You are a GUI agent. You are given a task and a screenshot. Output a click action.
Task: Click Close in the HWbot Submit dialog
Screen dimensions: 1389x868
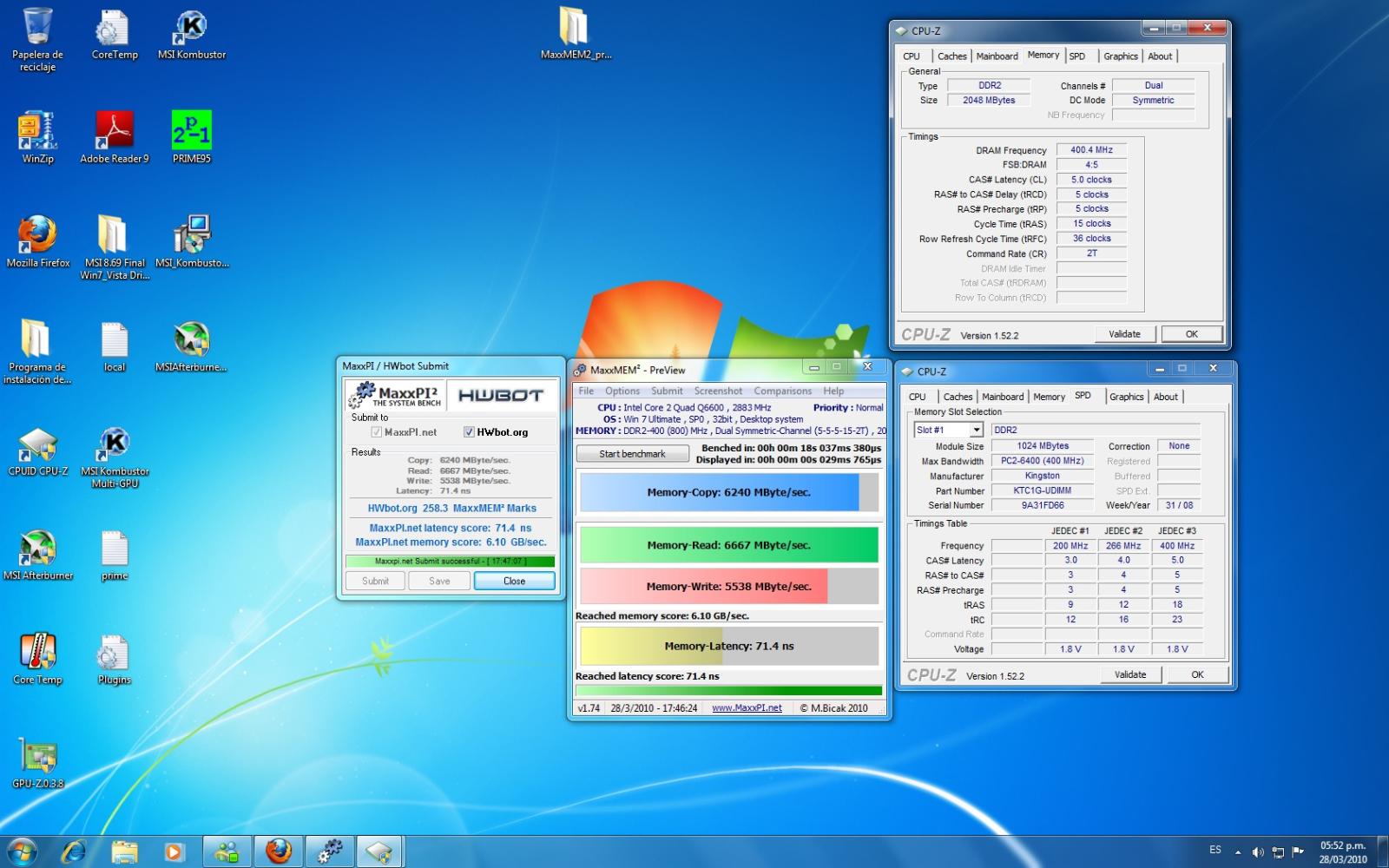tap(514, 582)
